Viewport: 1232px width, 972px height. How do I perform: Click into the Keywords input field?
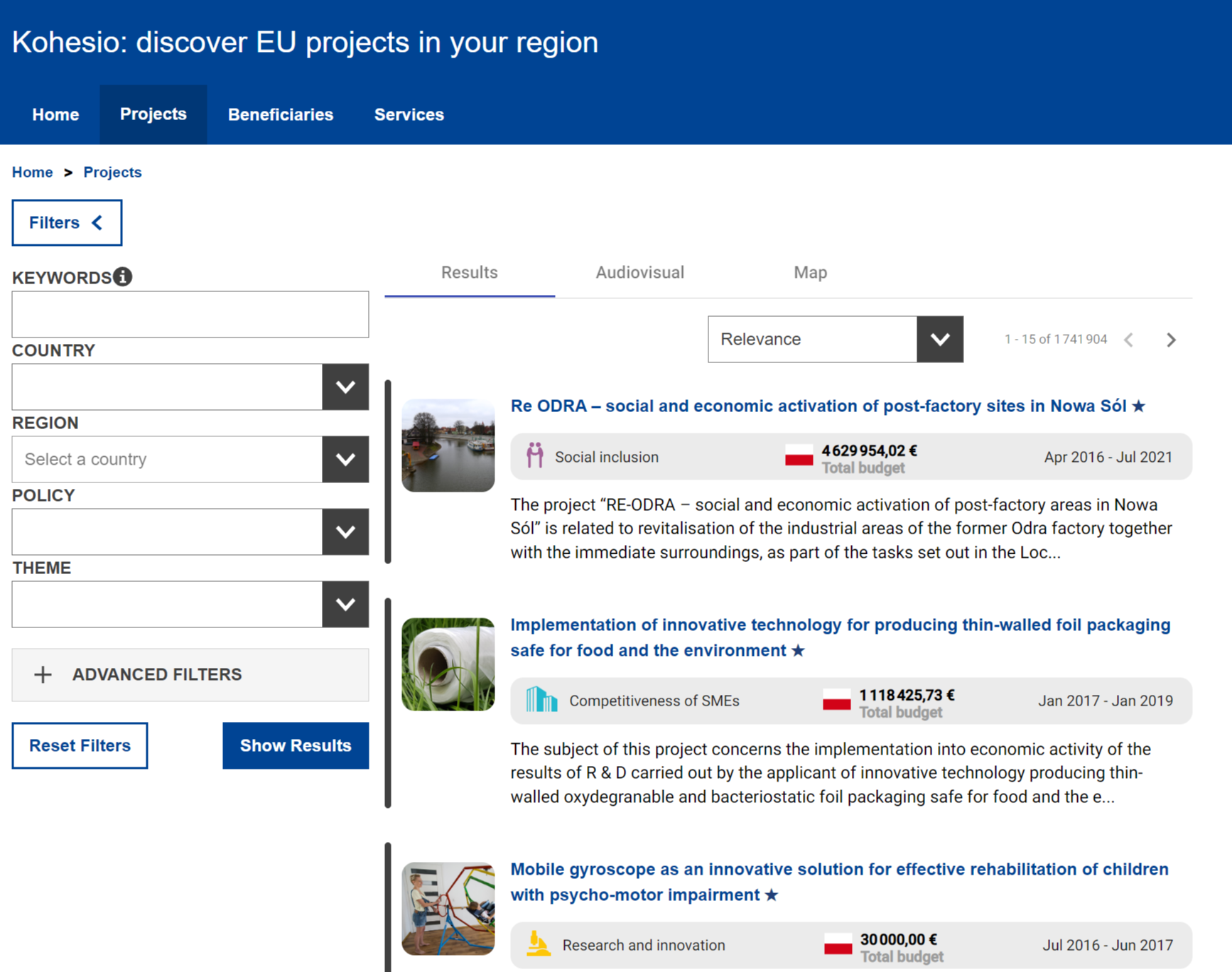tap(190, 314)
